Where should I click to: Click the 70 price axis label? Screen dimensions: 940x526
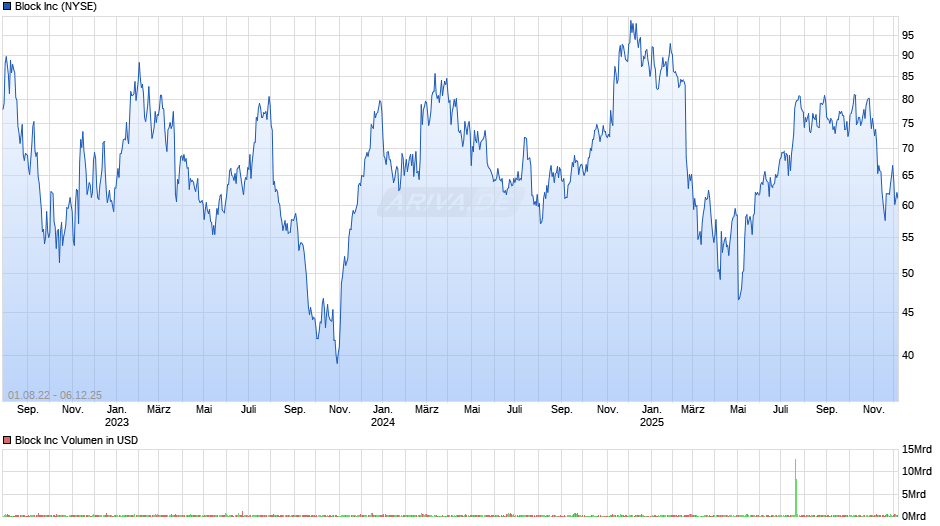point(908,148)
